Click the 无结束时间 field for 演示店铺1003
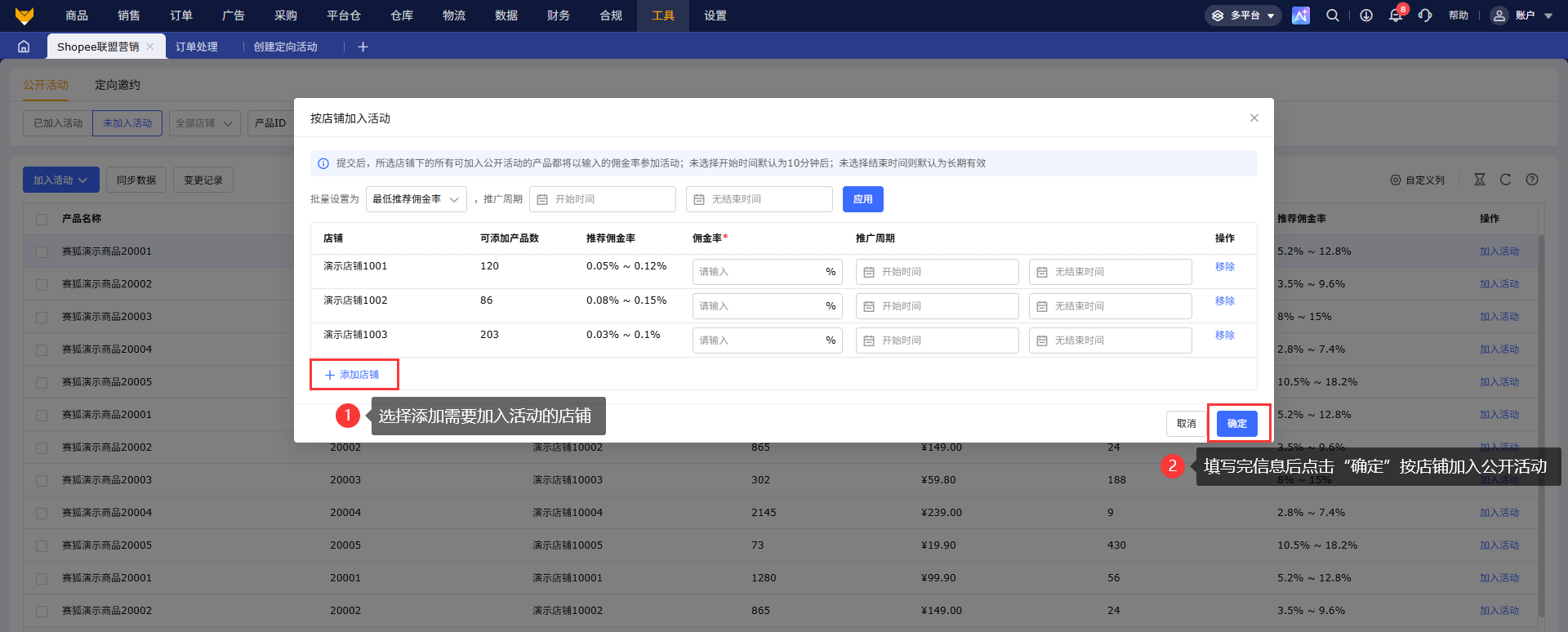 (1111, 340)
